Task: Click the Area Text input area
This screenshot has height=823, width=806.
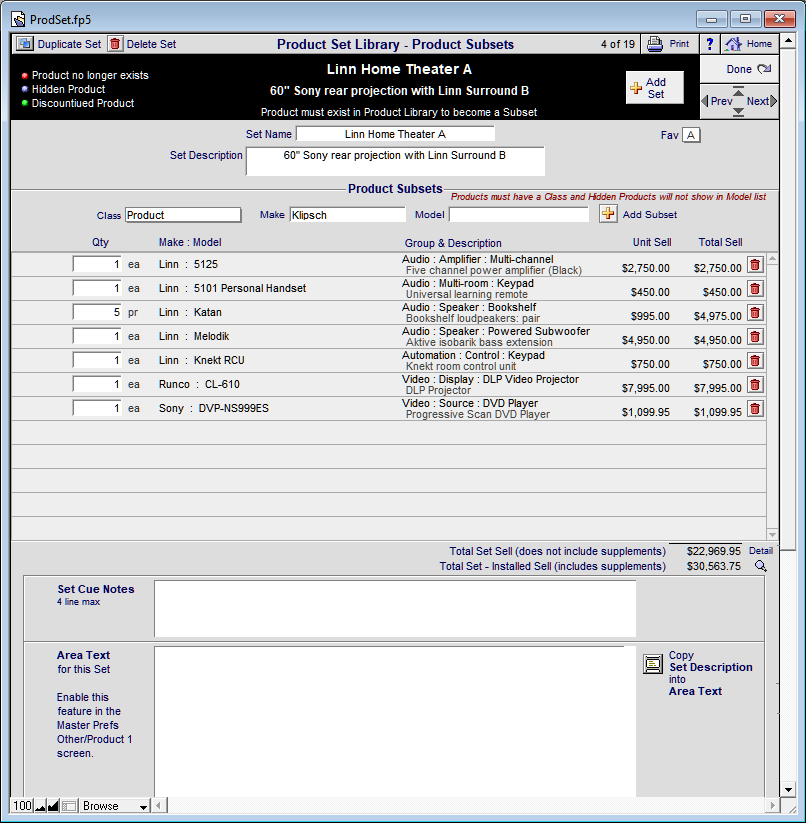Action: click(395, 722)
